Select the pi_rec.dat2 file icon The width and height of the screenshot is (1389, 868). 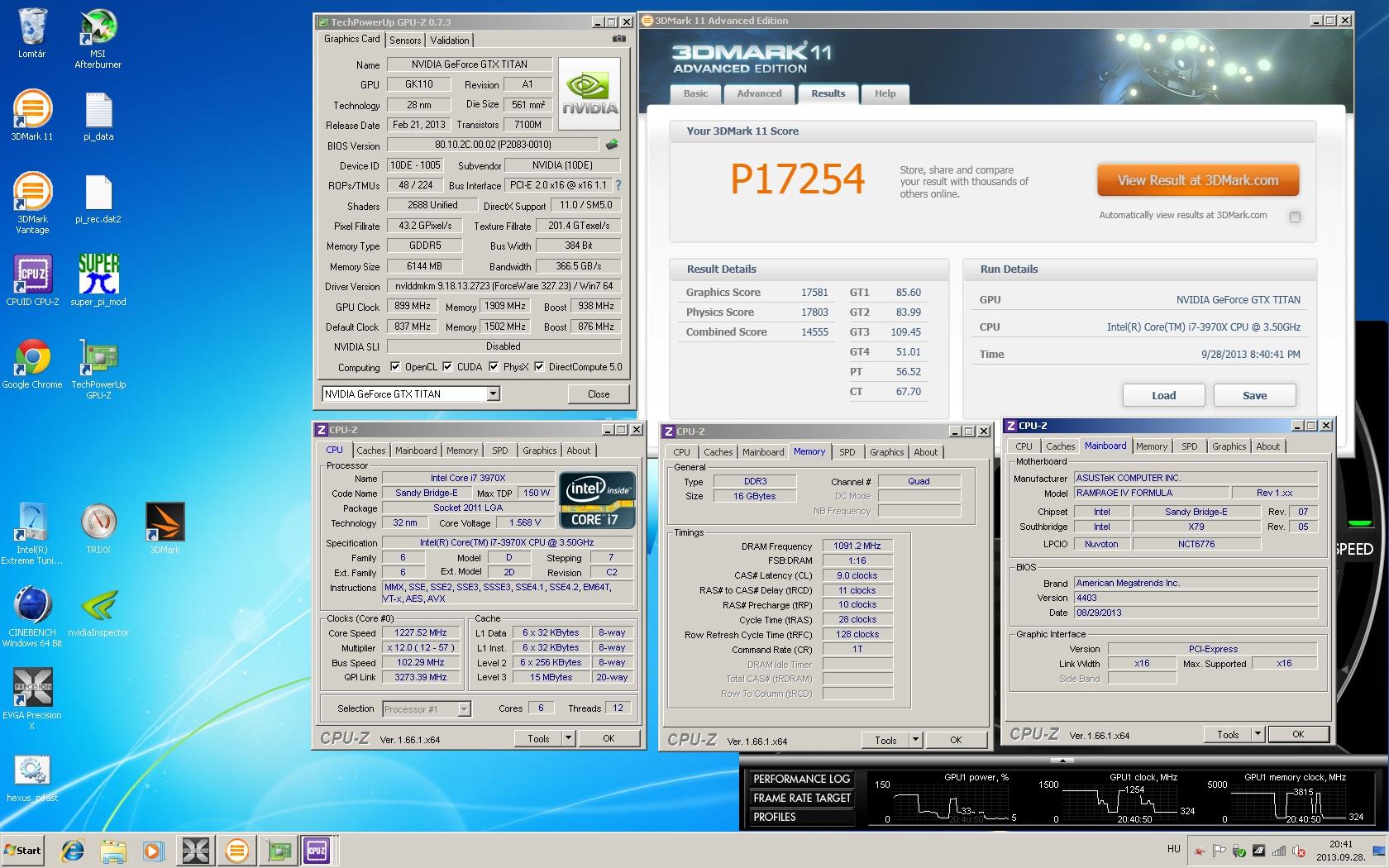coord(98,198)
